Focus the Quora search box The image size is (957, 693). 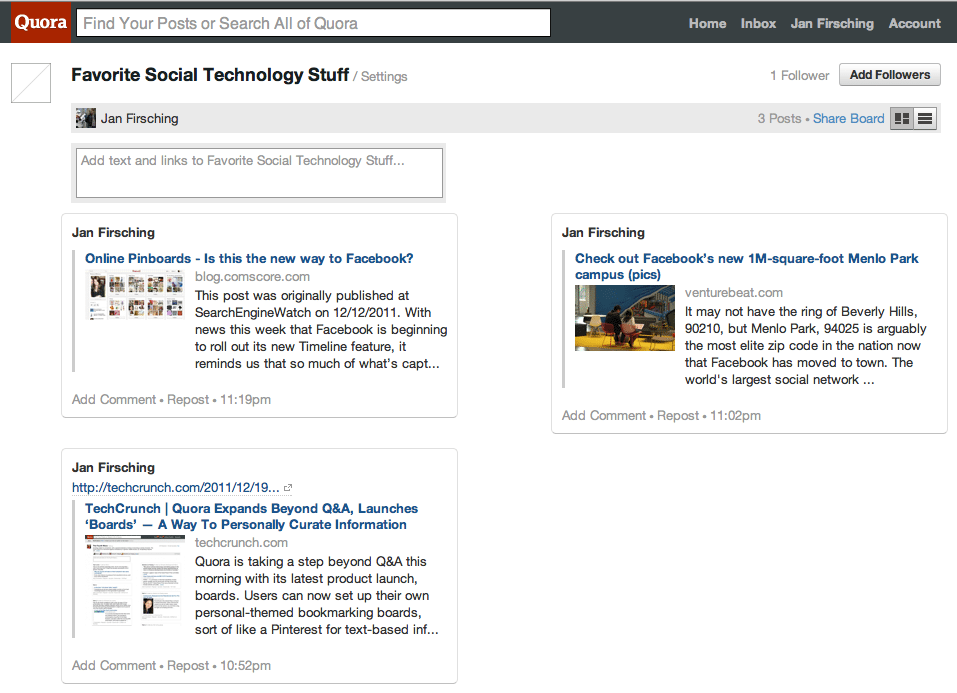coord(314,23)
